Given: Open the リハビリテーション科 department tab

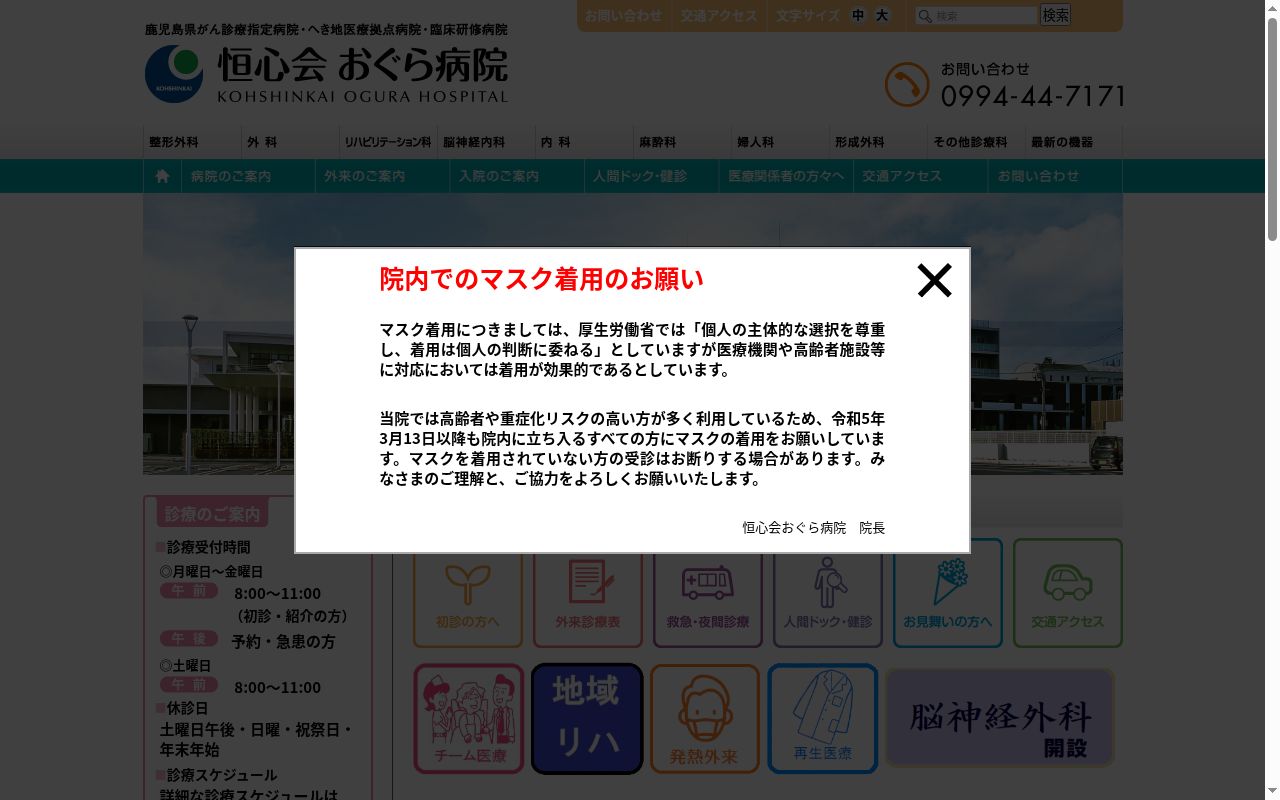Looking at the screenshot, I should pyautogui.click(x=388, y=142).
